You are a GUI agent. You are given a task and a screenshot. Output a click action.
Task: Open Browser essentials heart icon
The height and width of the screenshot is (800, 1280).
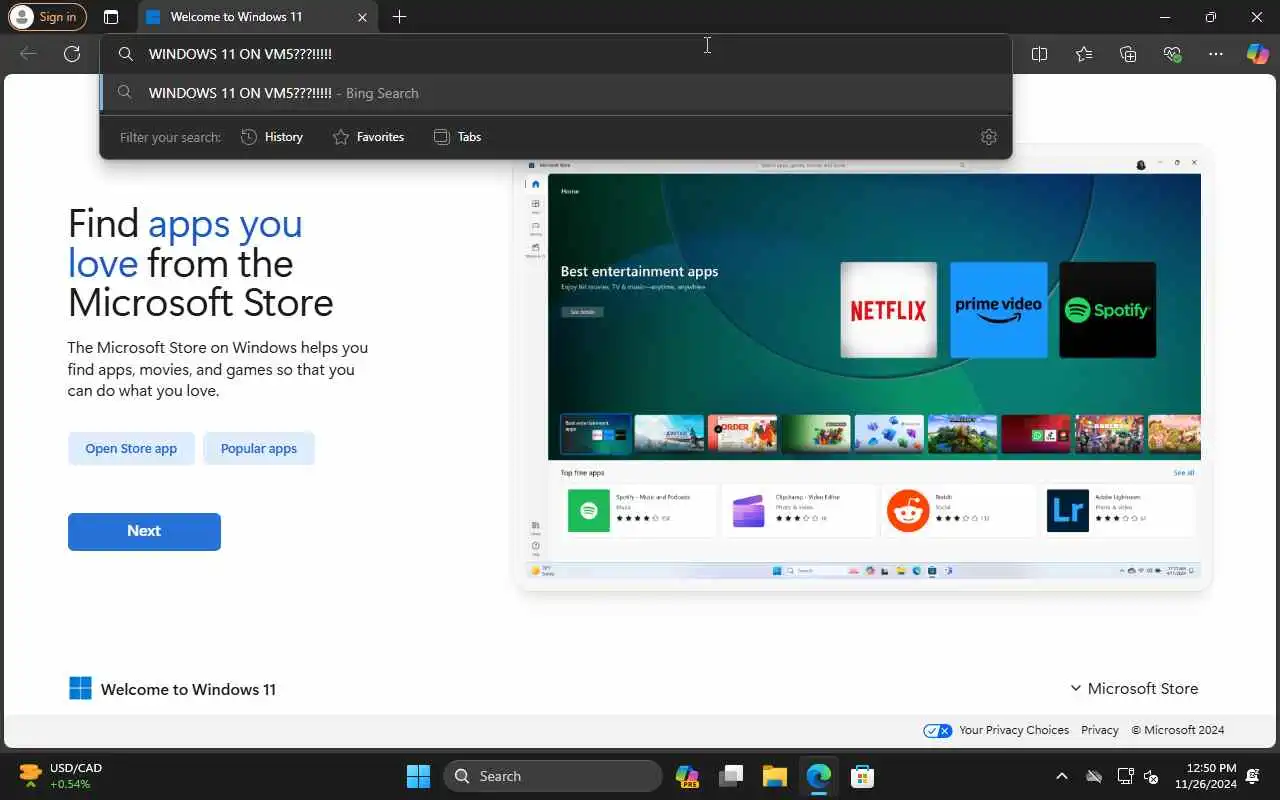1172,54
